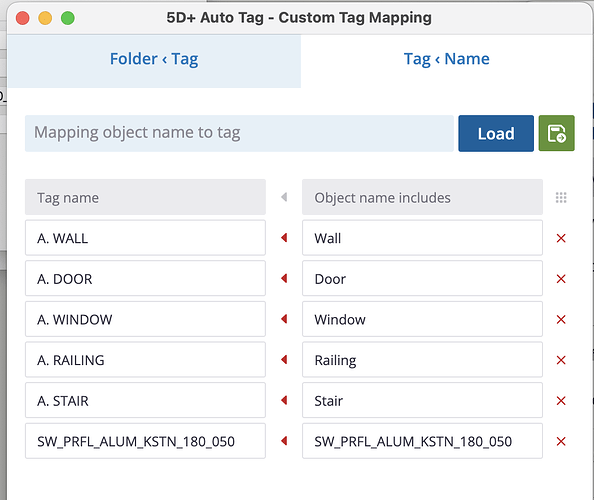
Task: Click the blue Load button
Action: pos(496,133)
